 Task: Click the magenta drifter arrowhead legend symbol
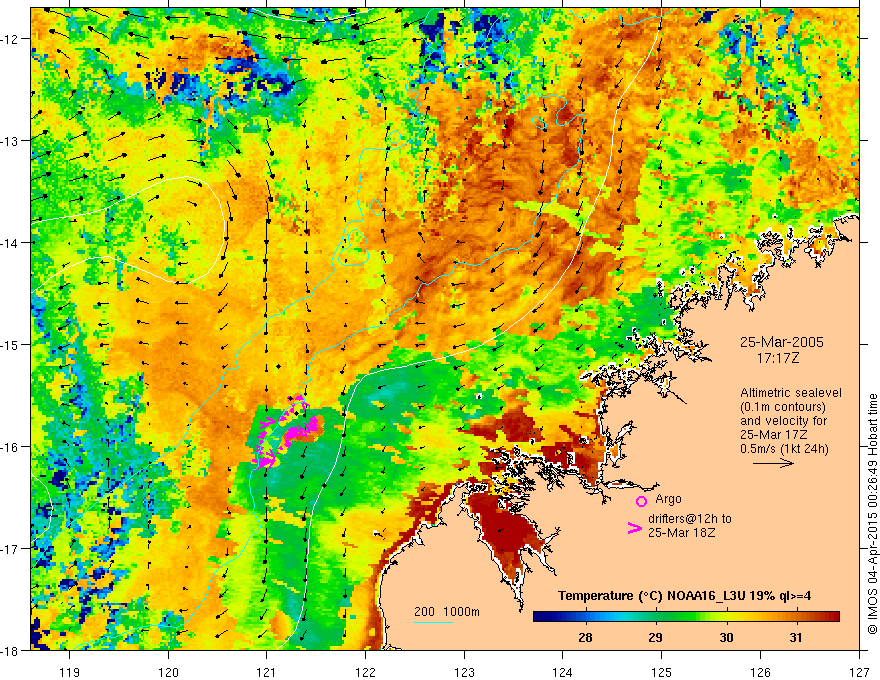tap(634, 528)
